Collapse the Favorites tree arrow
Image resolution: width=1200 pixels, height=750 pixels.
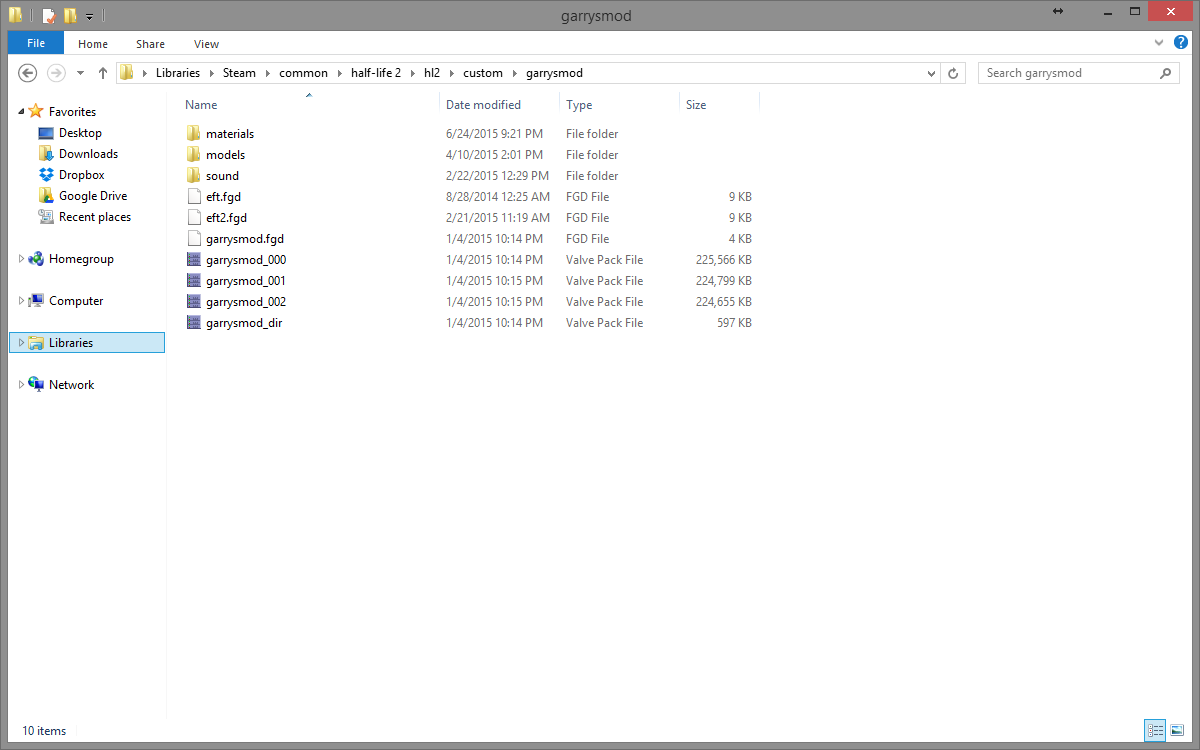(x=22, y=112)
